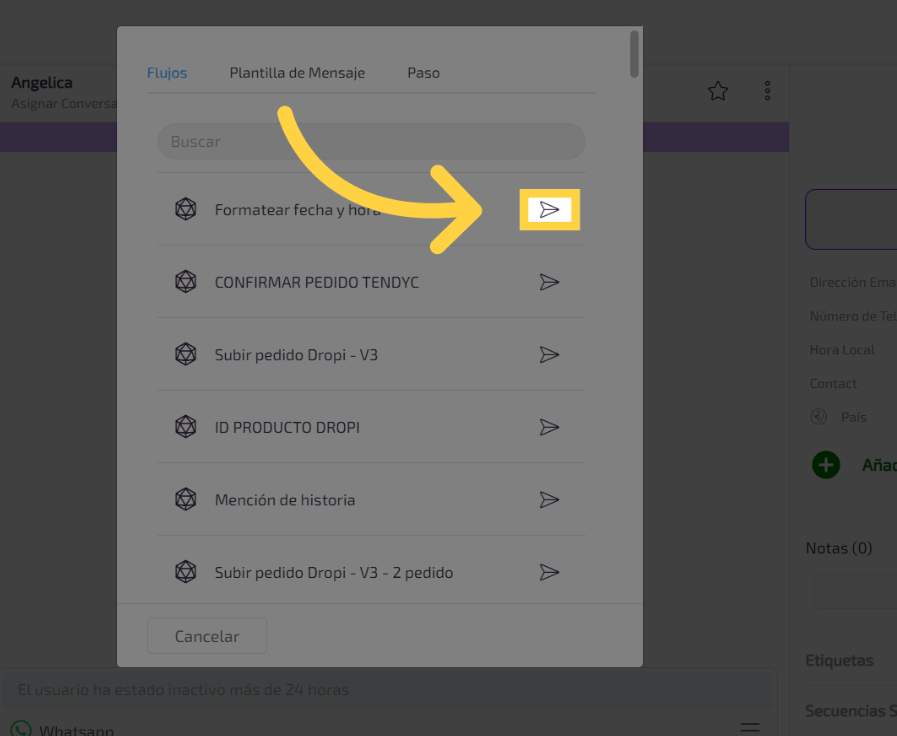Click flow icon beside CONFIRMAR PEDIDO TENDYC

(186, 282)
